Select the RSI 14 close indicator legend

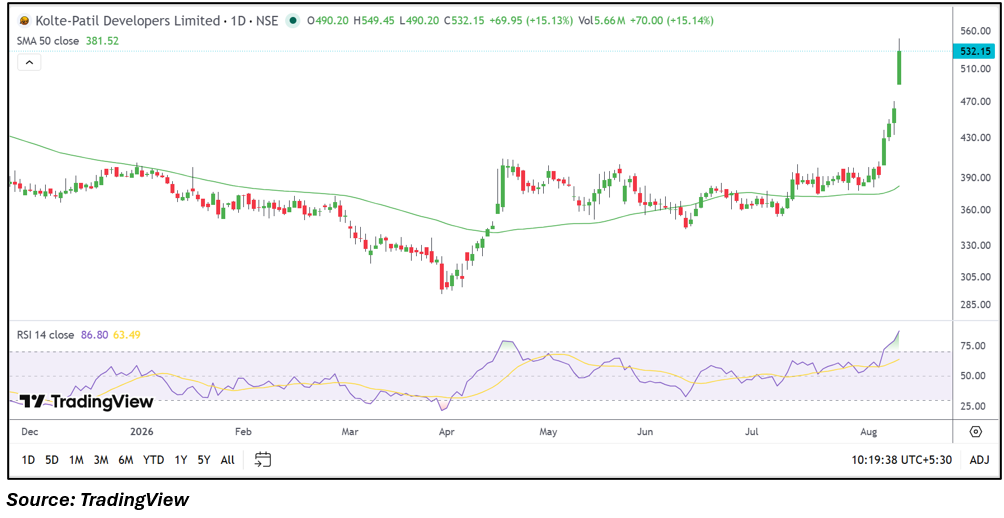point(45,335)
